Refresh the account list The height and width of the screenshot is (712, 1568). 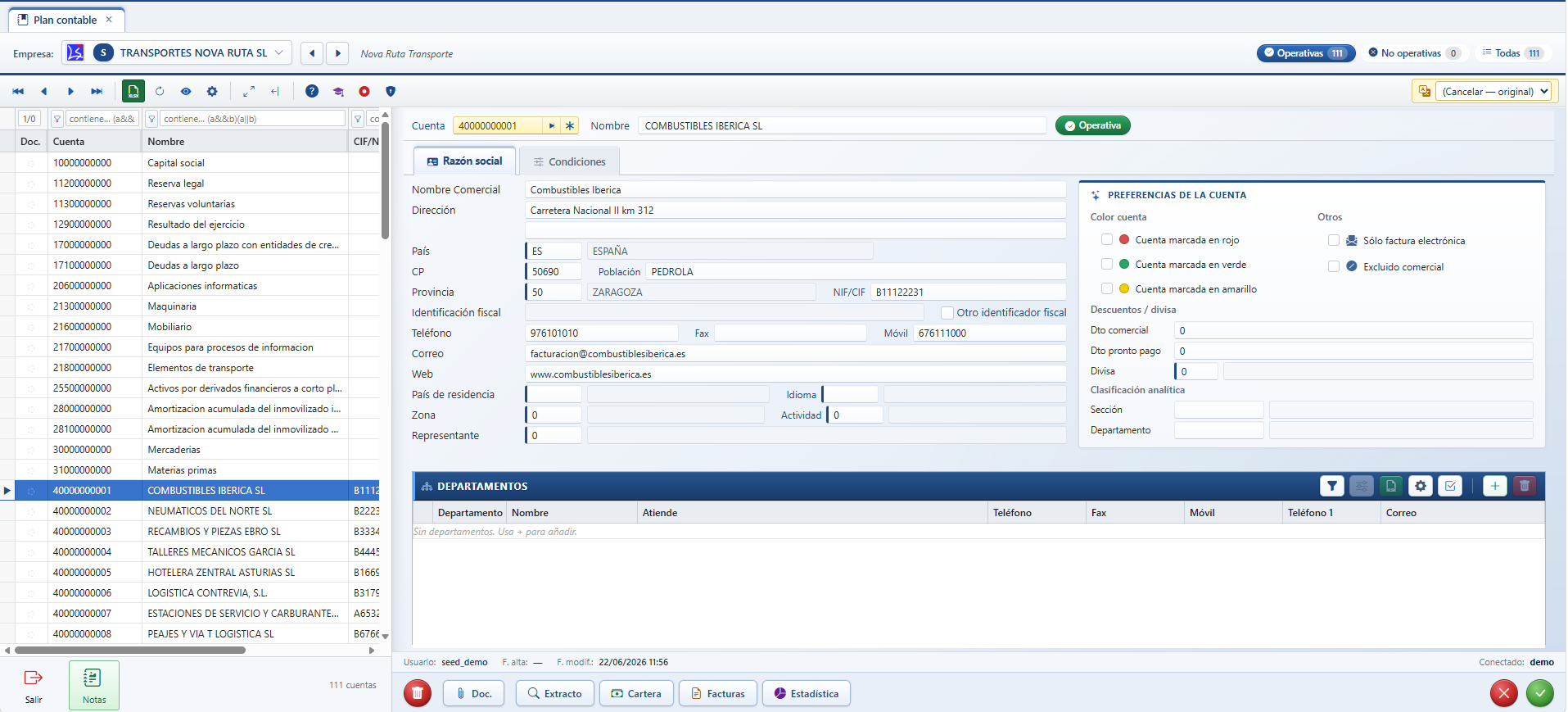160,92
